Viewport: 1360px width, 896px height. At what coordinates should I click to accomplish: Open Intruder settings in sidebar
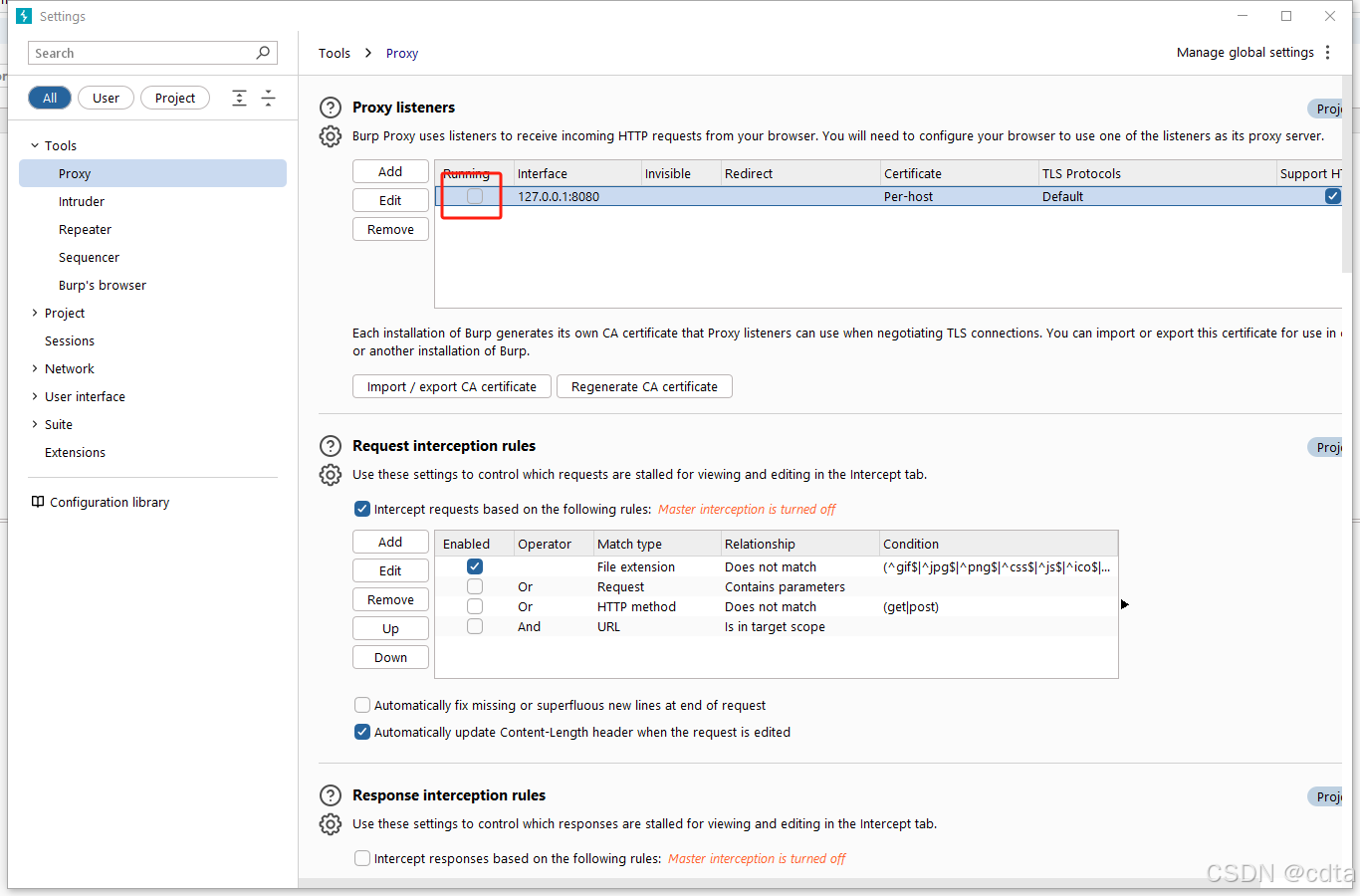click(82, 201)
